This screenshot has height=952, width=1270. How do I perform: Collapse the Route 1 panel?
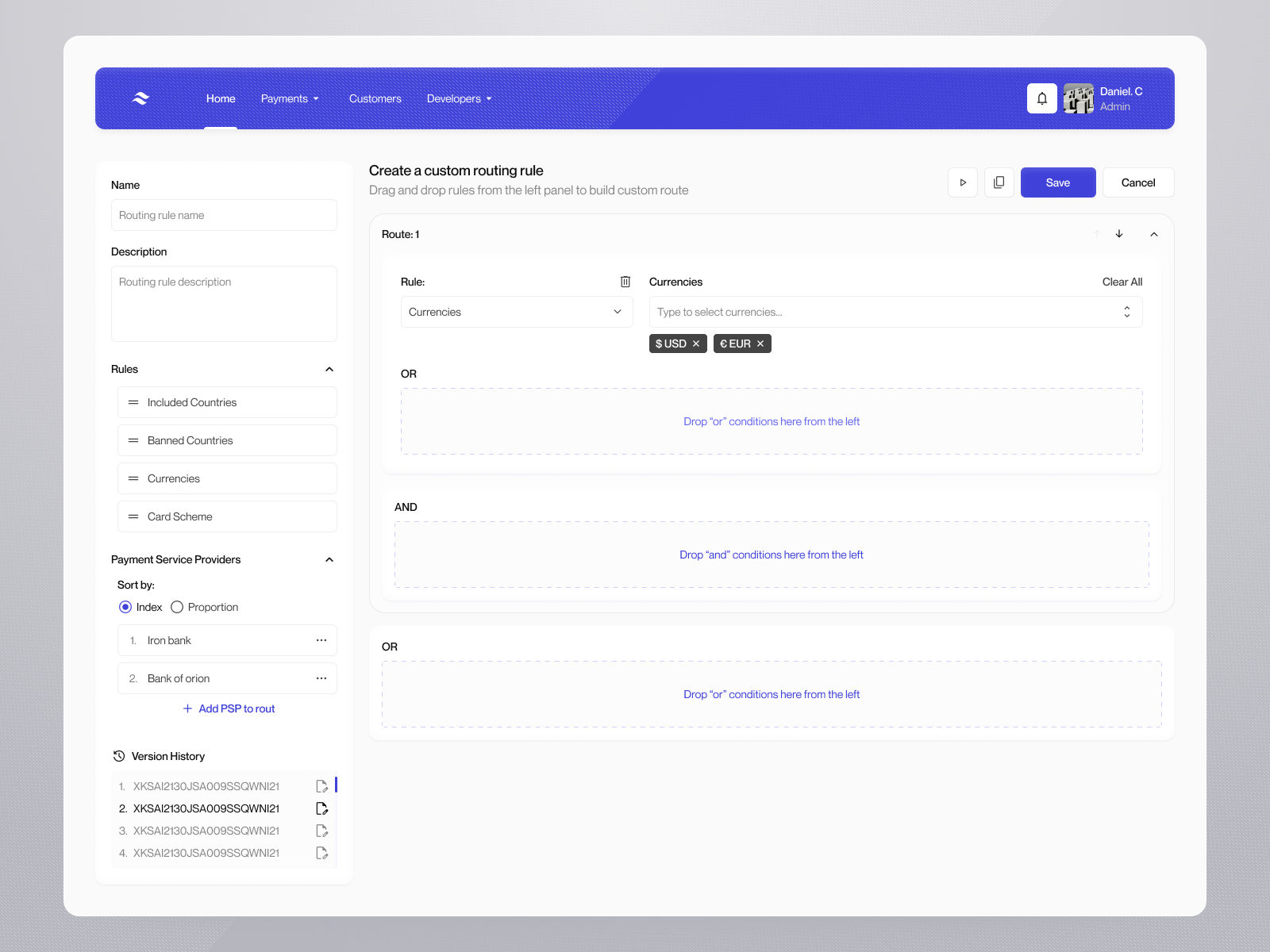[x=1154, y=234]
